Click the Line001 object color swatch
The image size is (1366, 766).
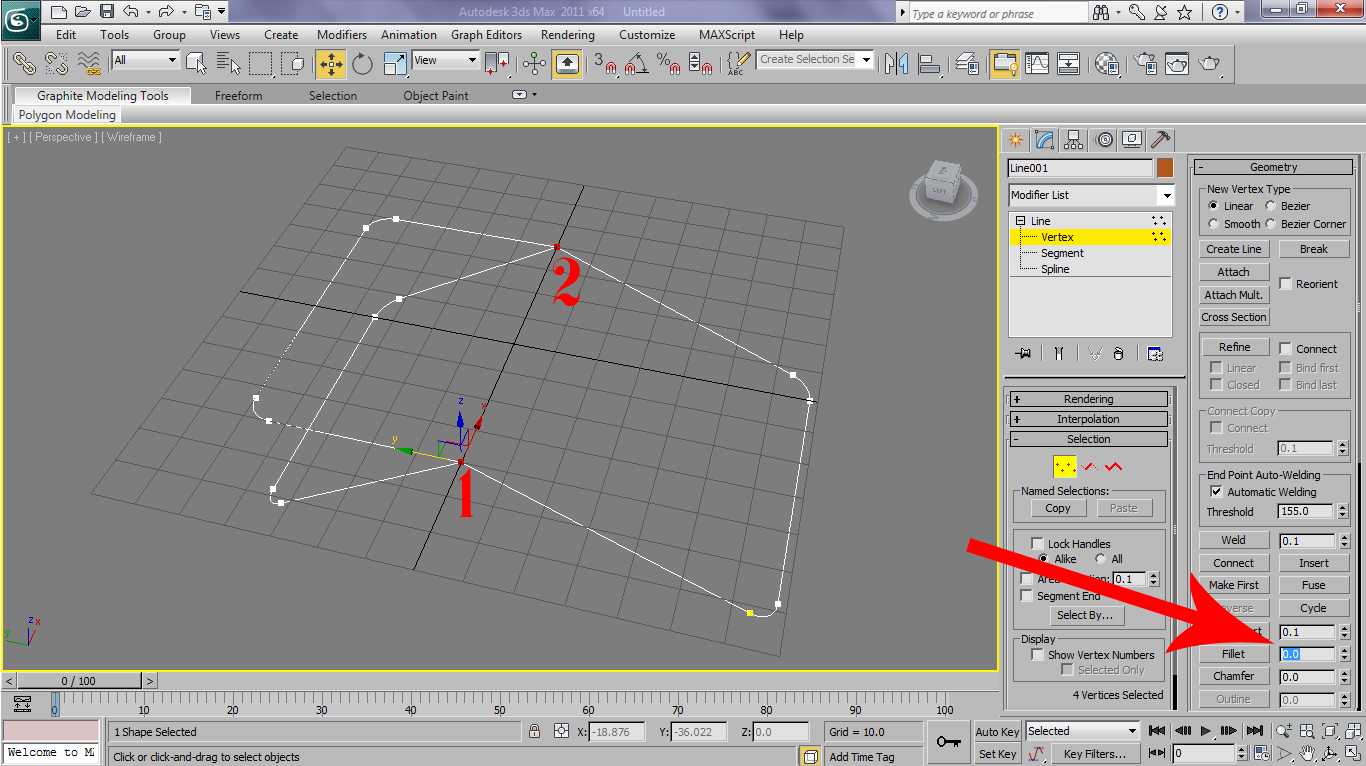tap(1165, 168)
